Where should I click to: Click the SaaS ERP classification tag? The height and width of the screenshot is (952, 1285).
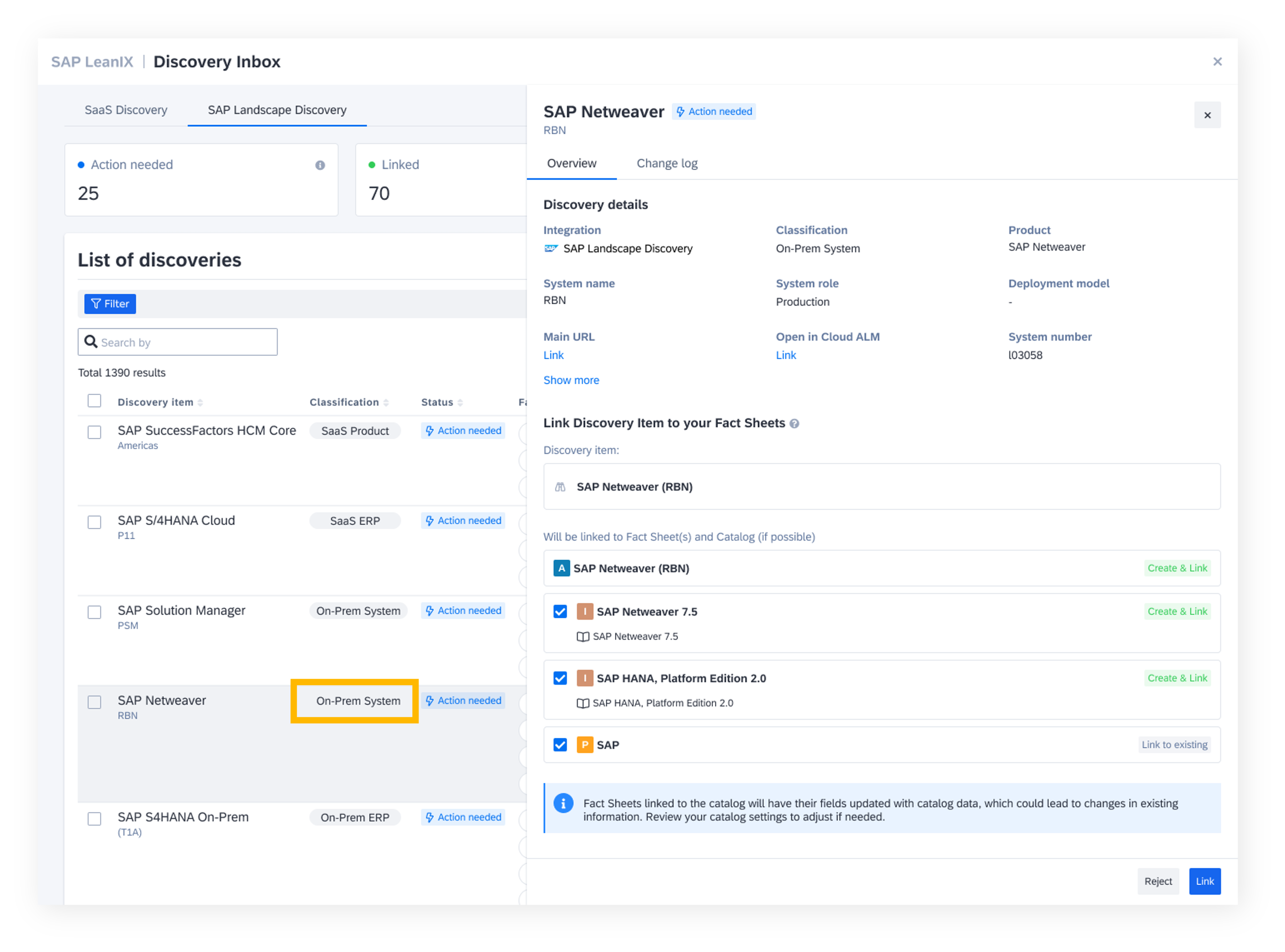(355, 521)
